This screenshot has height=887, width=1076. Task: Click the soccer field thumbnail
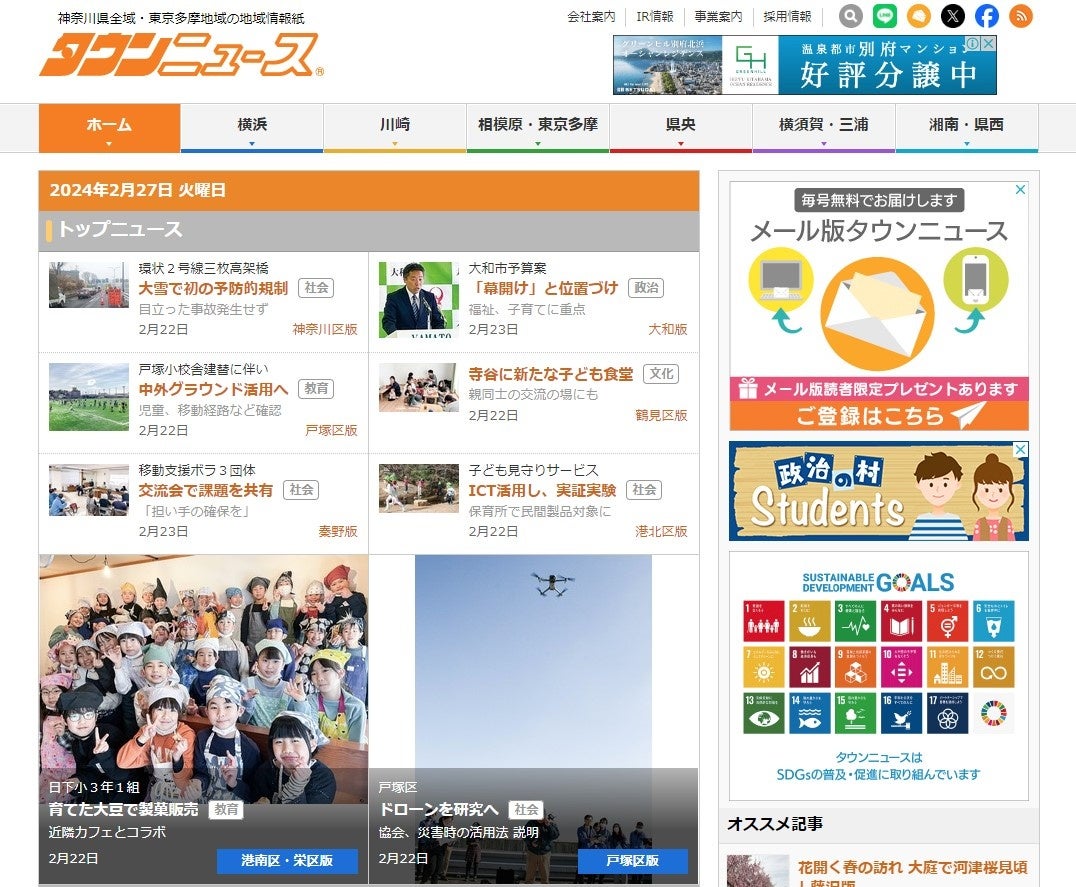pyautogui.click(x=89, y=397)
